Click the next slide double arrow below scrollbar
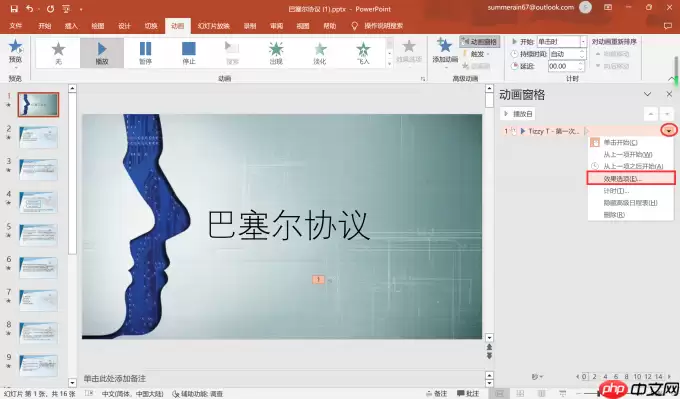Viewport: 680px width, 399px height. coord(489,356)
